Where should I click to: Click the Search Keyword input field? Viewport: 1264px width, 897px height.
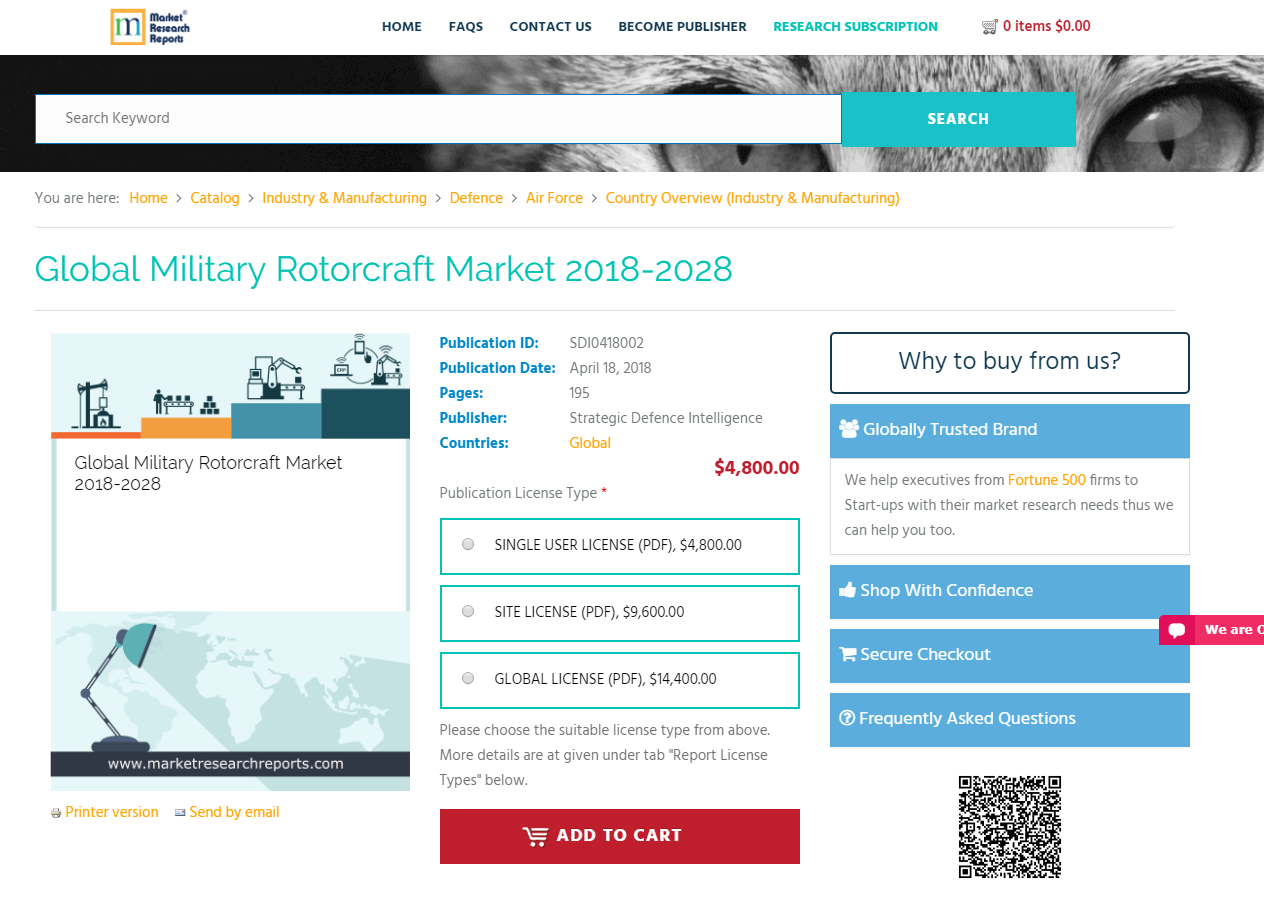point(437,118)
